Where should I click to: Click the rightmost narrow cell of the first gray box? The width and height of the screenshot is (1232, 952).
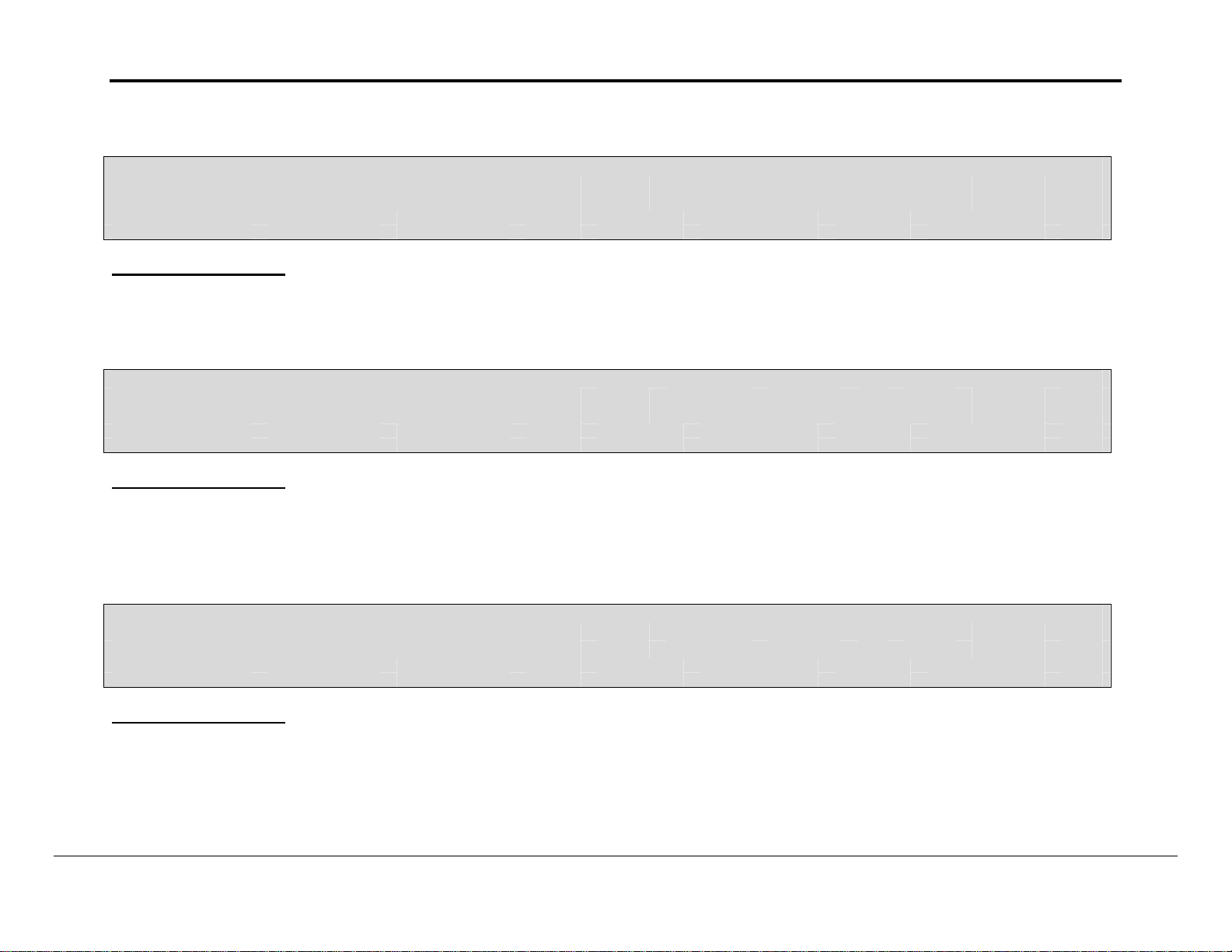[1077, 197]
